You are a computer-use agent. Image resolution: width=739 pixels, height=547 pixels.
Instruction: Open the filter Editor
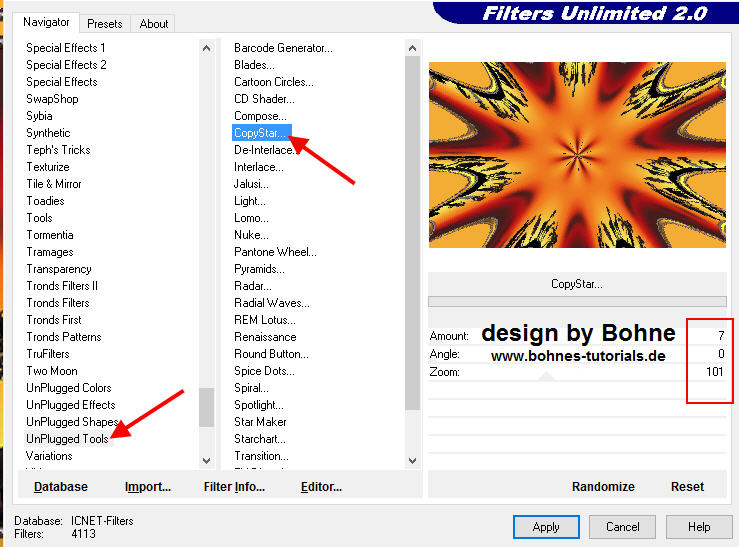pos(321,487)
